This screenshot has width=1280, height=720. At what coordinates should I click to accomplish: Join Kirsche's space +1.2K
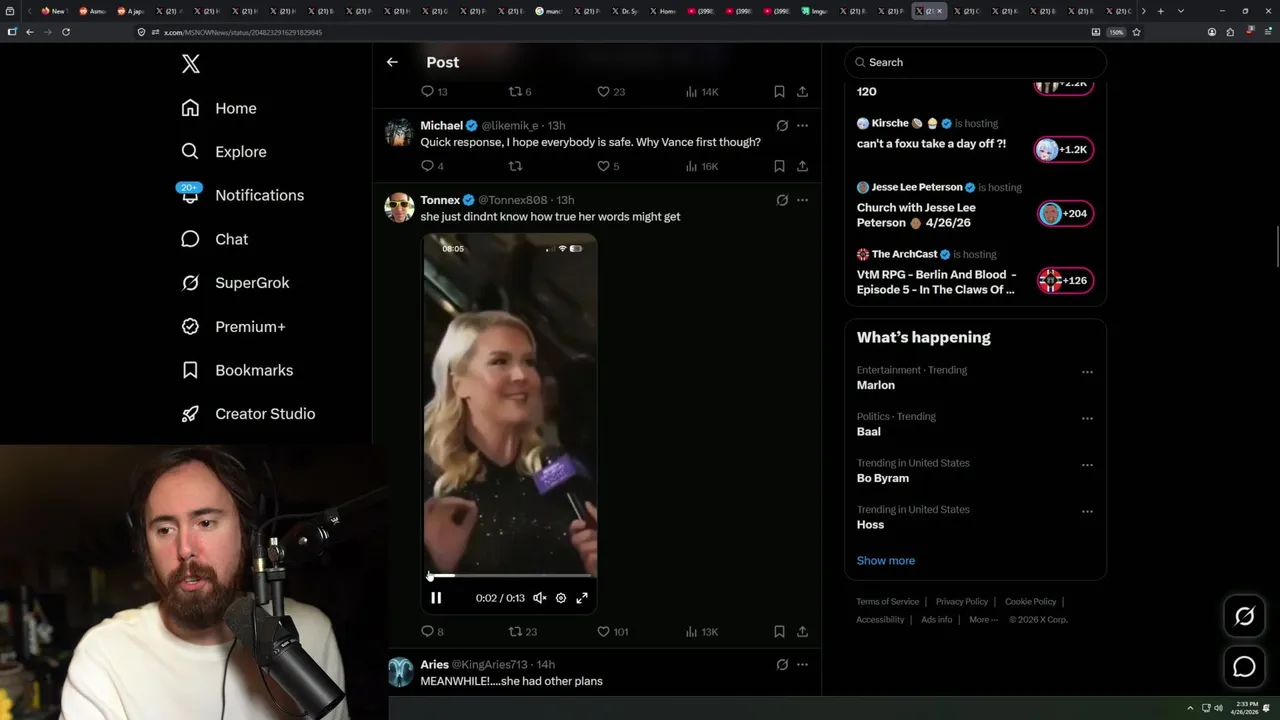tap(1064, 150)
